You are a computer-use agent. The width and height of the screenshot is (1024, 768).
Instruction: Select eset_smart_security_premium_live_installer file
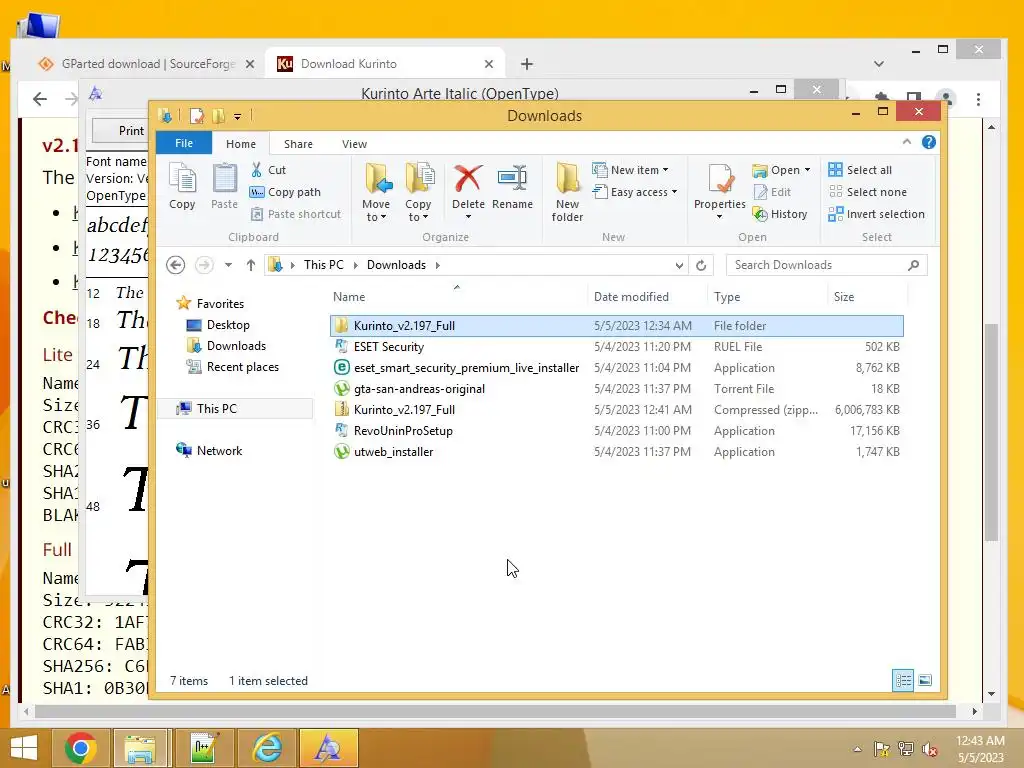tap(616, 368)
